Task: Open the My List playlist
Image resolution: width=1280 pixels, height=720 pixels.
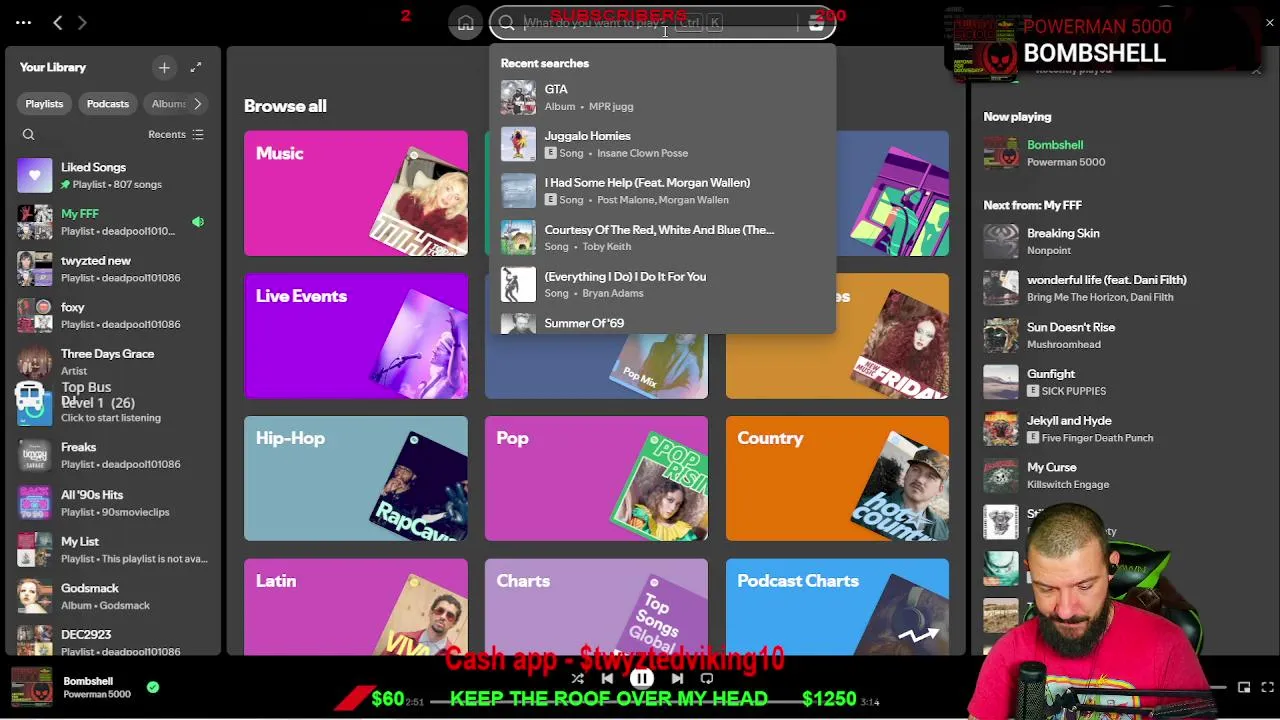Action: (111, 549)
